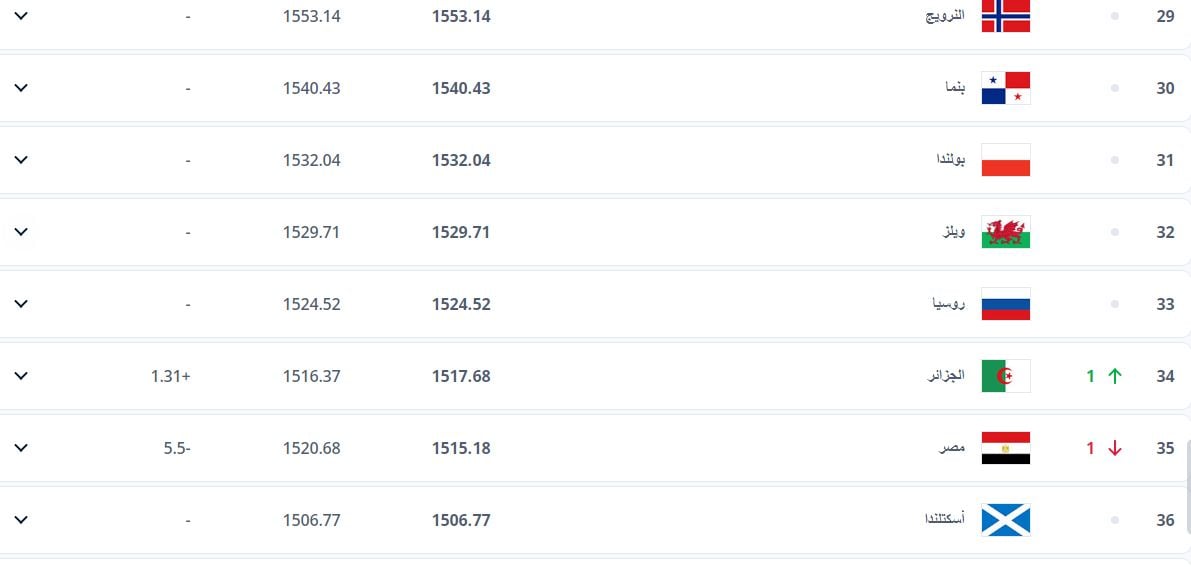
Task: Click the Egypt flag icon
Action: click(1005, 448)
